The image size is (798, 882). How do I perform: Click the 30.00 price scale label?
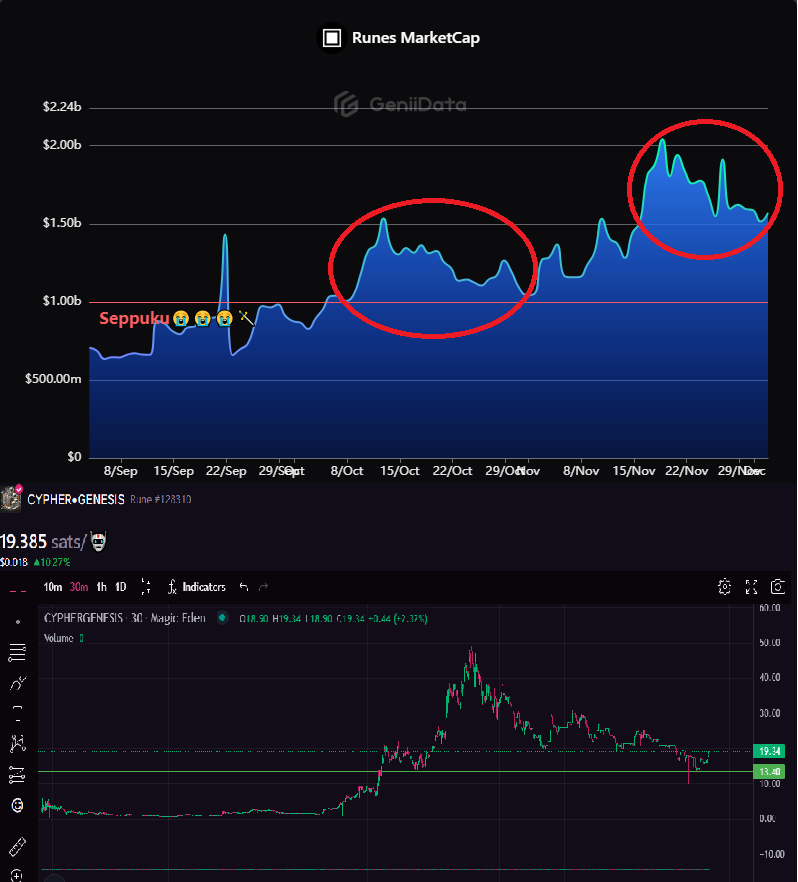click(x=769, y=713)
